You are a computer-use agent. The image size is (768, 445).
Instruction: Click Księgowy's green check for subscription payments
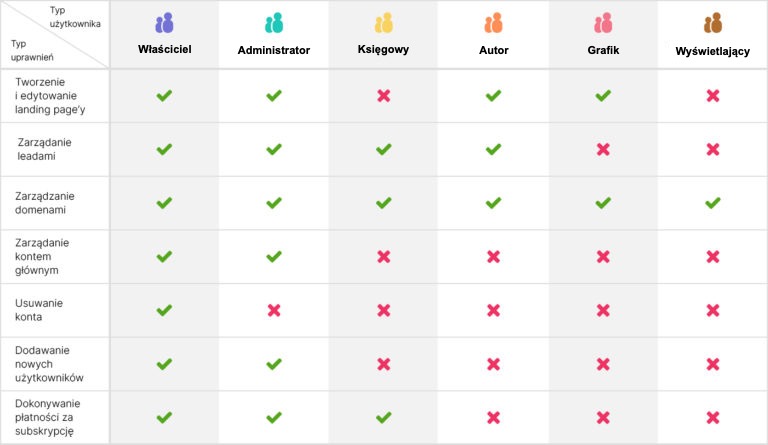tap(384, 417)
